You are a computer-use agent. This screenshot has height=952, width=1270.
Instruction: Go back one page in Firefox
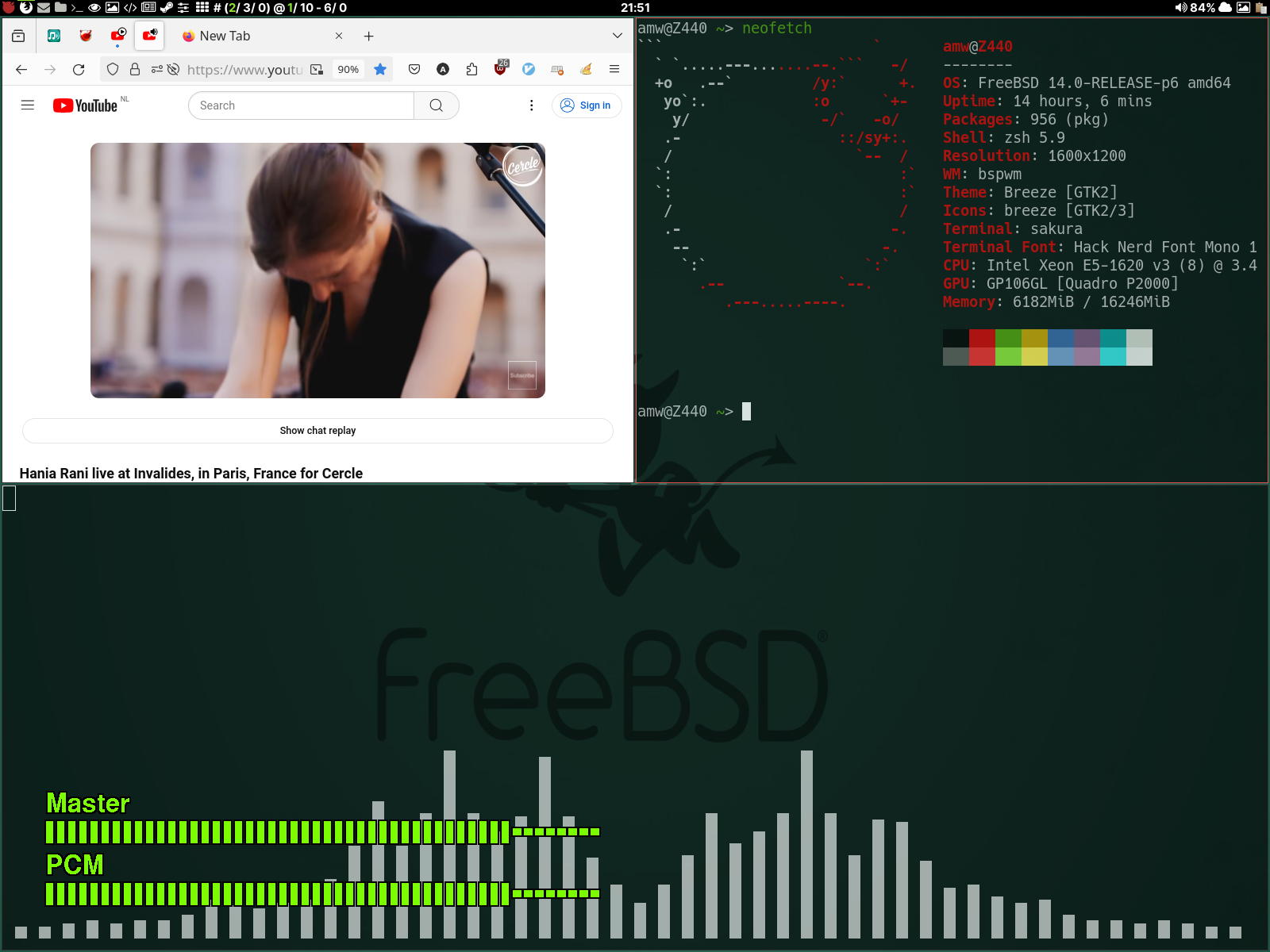click(21, 70)
